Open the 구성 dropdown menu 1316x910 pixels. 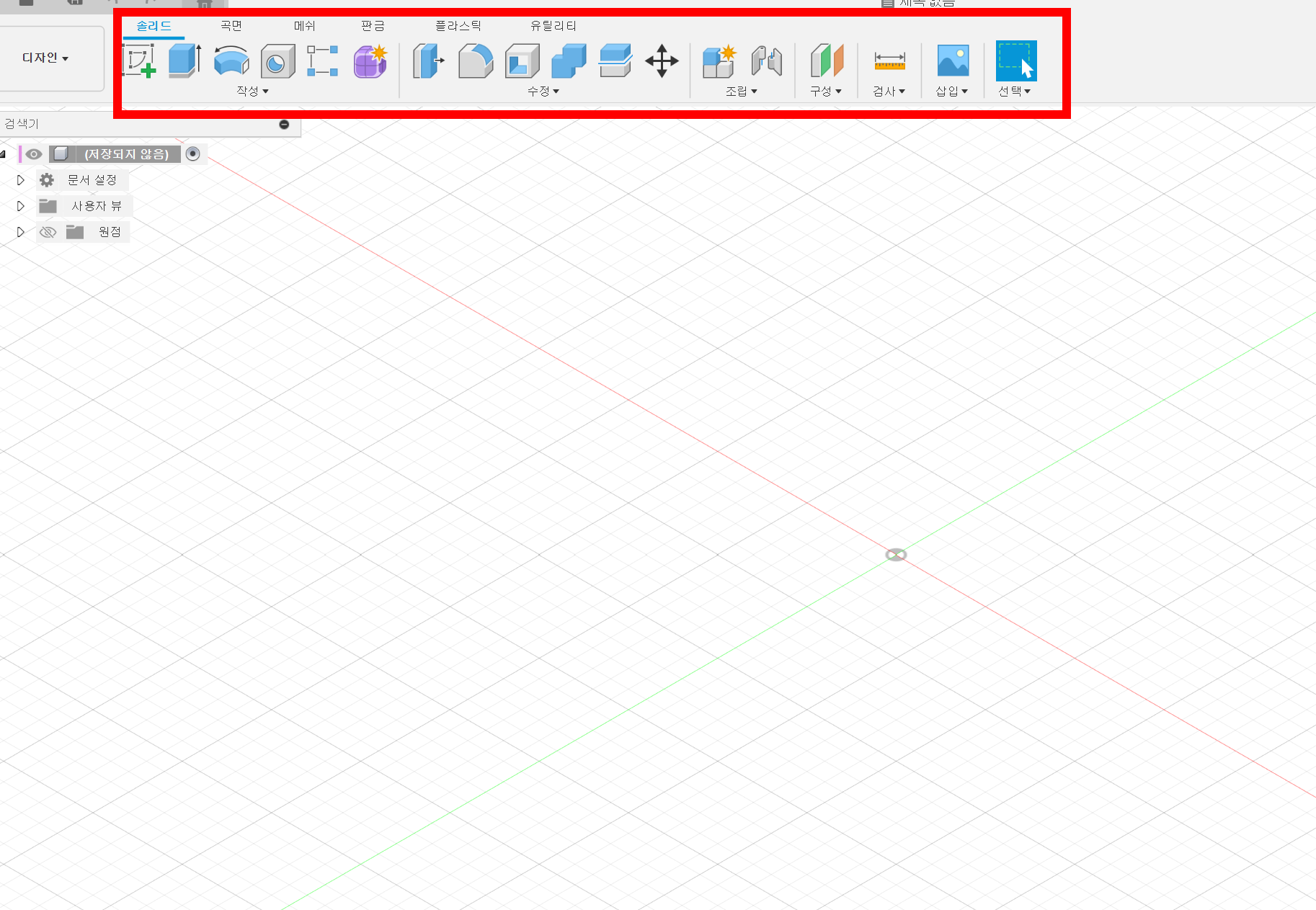tap(826, 91)
